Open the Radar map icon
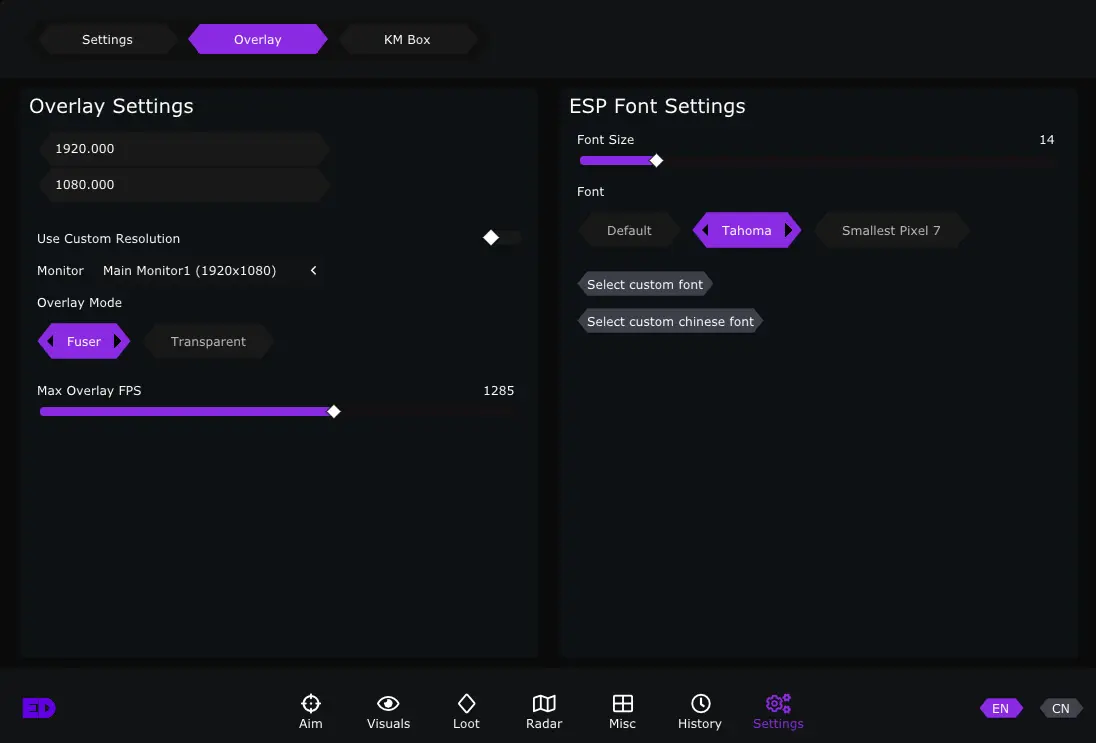This screenshot has height=743, width=1096. click(544, 704)
